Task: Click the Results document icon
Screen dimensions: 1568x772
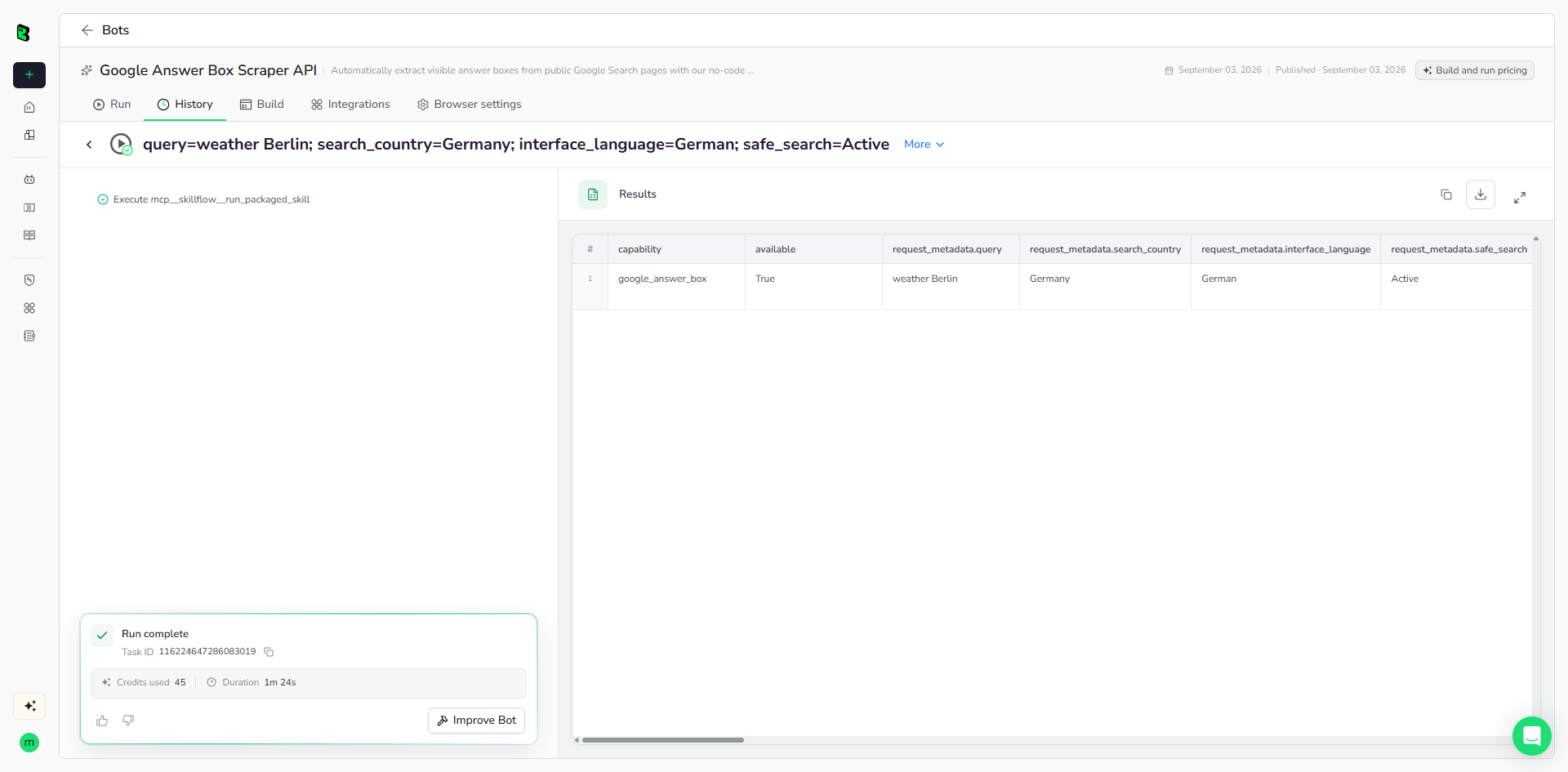Action: point(593,194)
